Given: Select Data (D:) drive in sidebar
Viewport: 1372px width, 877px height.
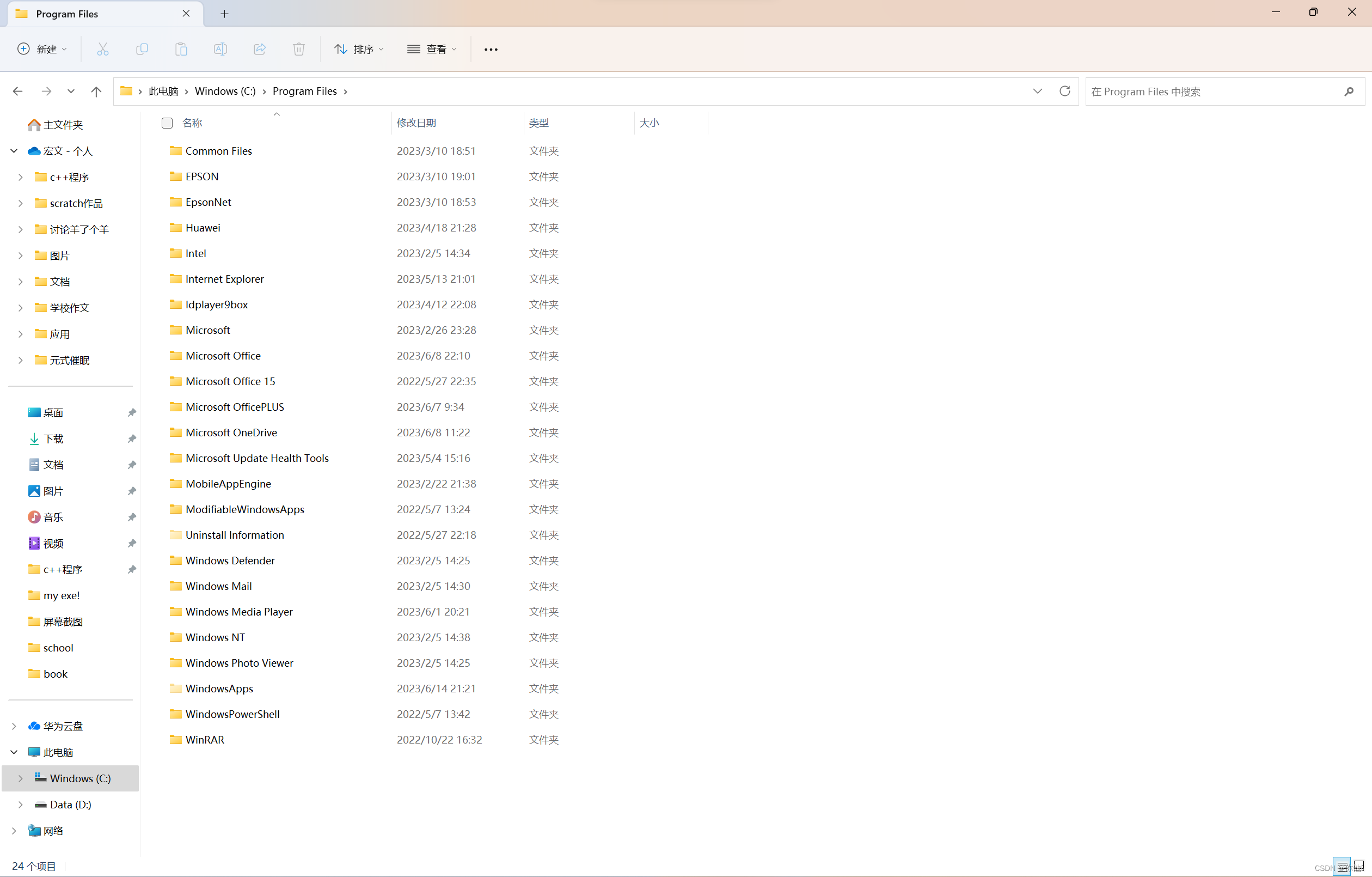Looking at the screenshot, I should coord(63,805).
